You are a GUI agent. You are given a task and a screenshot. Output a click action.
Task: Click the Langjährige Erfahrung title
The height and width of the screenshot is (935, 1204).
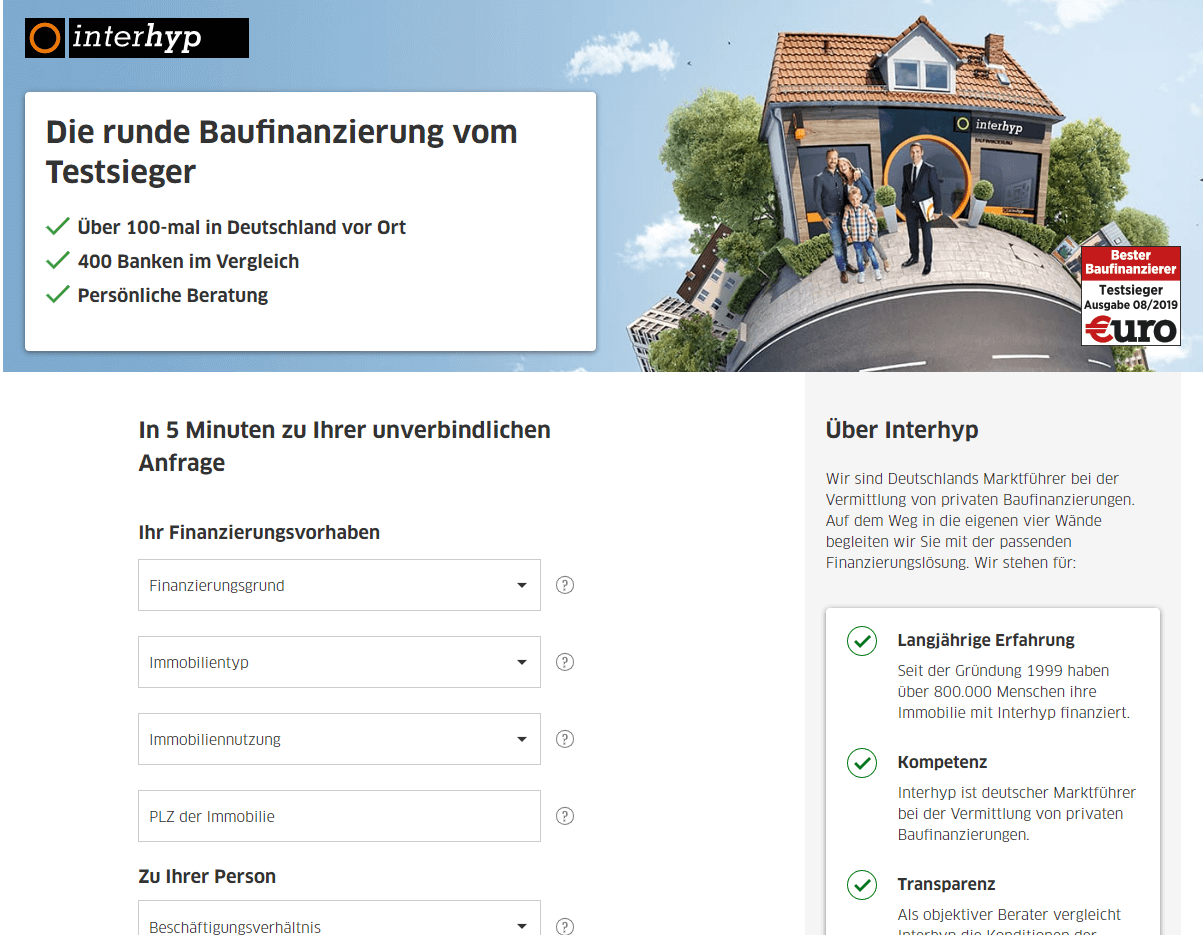[986, 640]
